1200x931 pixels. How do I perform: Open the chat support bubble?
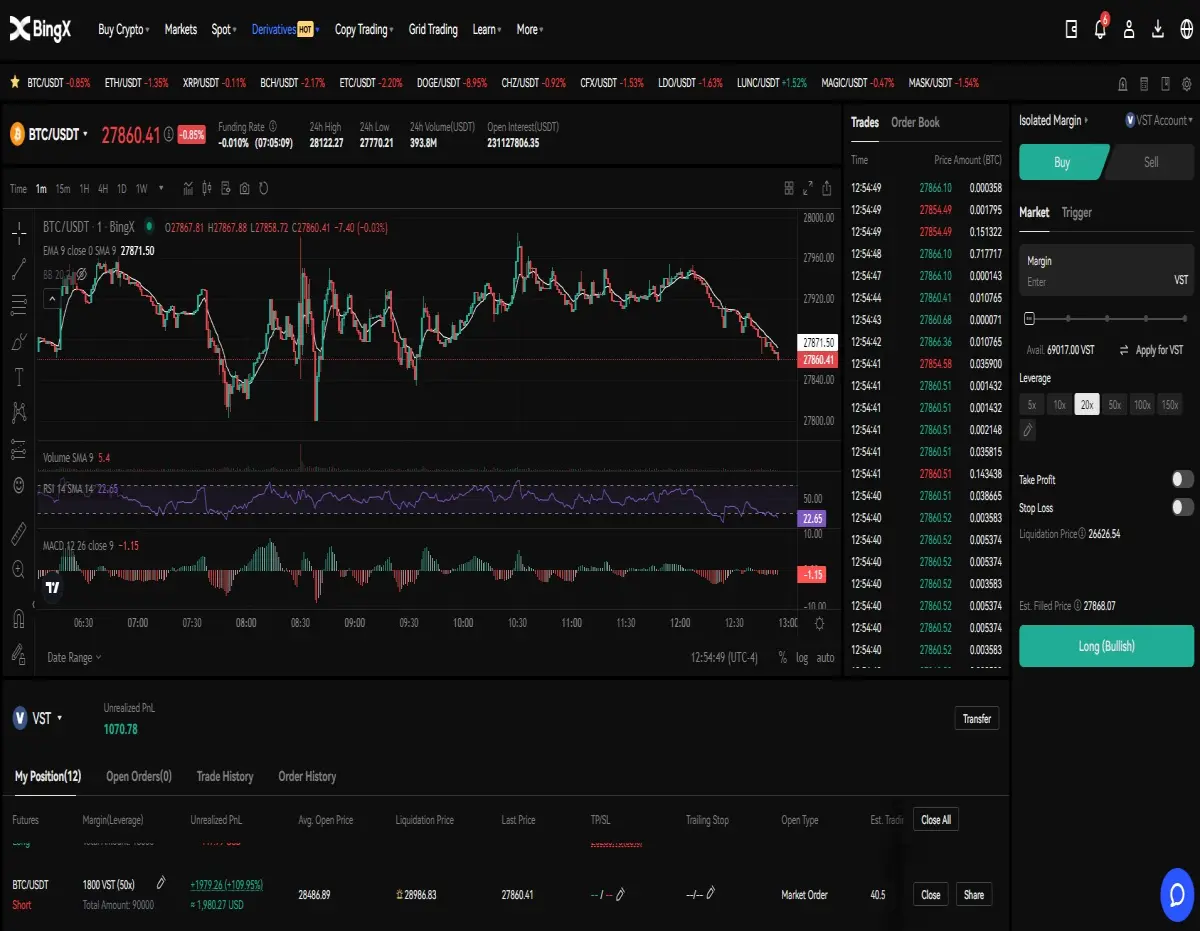pyautogui.click(x=1177, y=894)
